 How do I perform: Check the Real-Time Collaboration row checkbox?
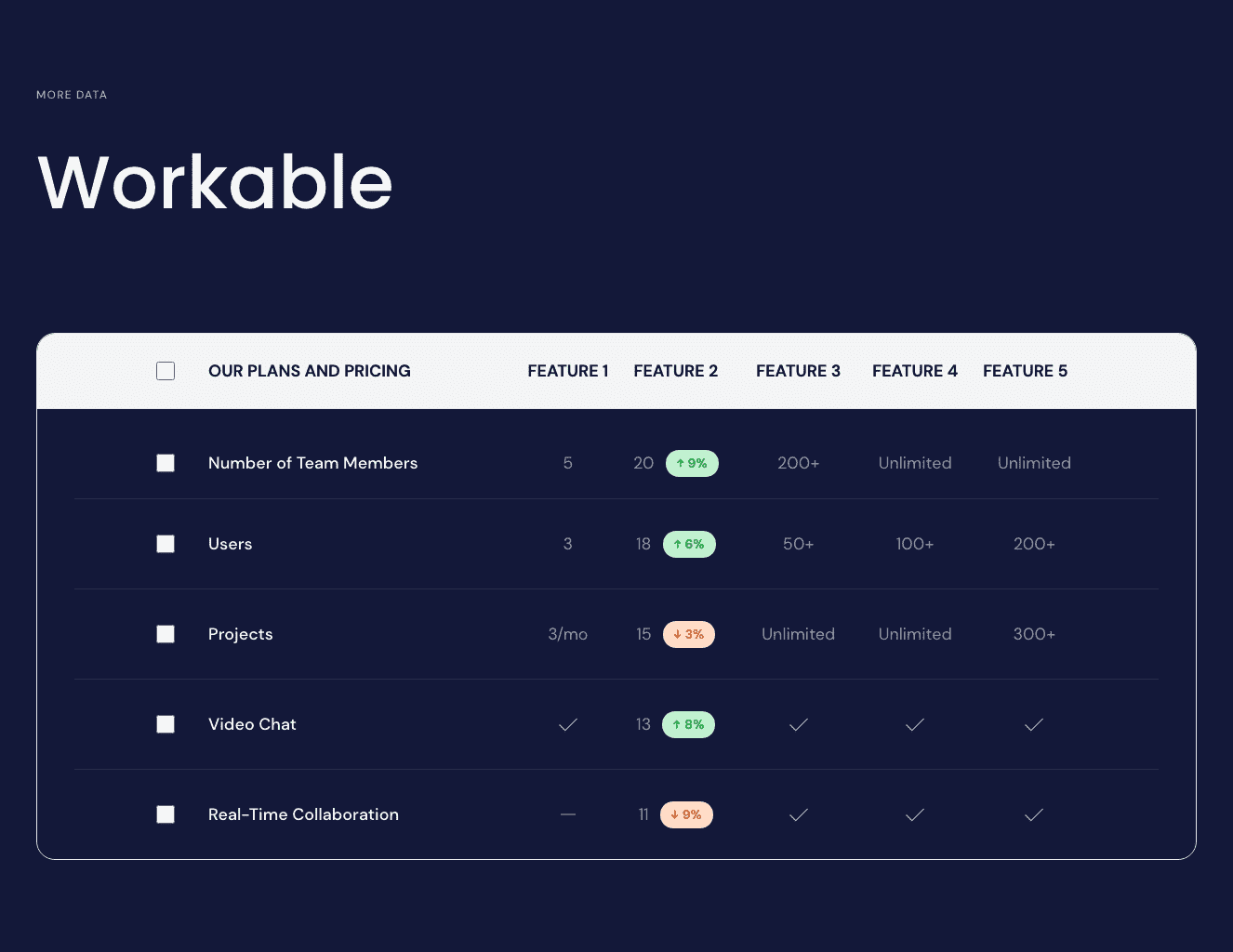tap(166, 814)
